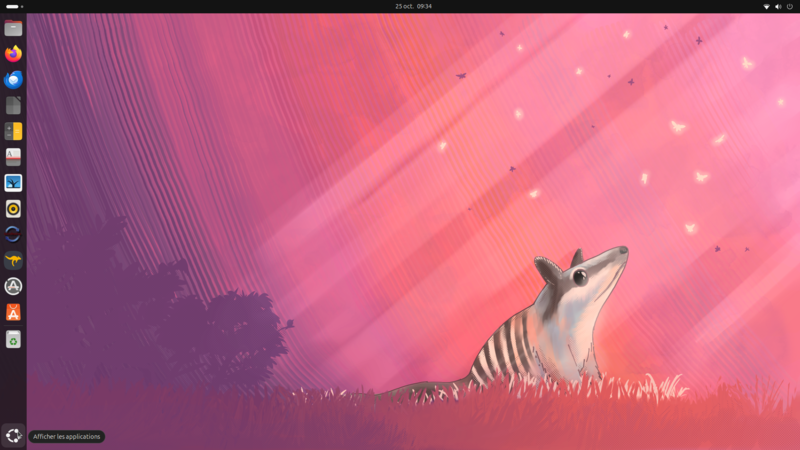800x450 pixels.
Task: Open the Files manager from the dock
Action: 13,28
